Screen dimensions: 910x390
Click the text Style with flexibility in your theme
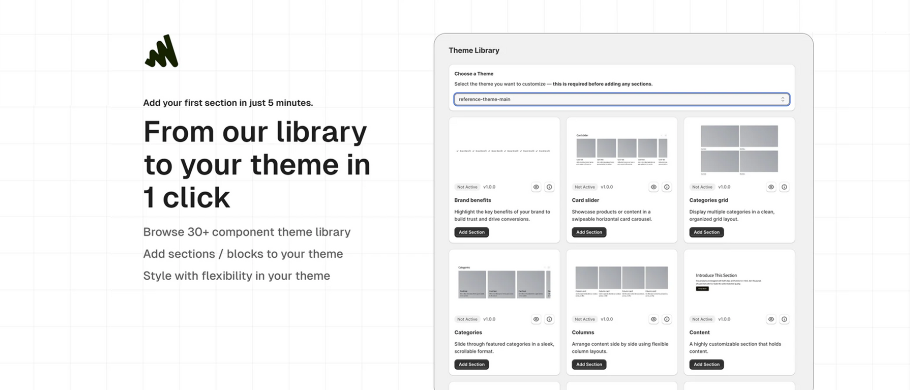[x=237, y=276]
